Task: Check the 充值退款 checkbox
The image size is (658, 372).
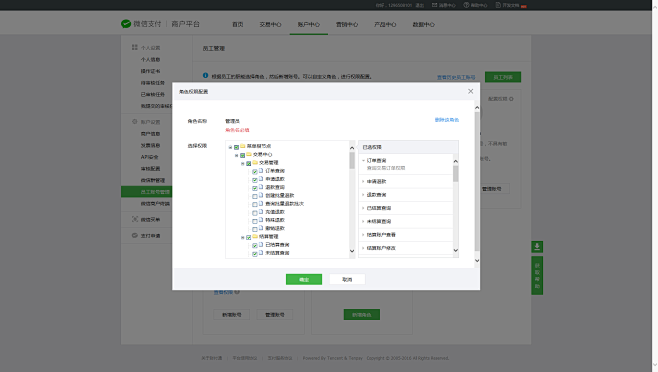Action: pyautogui.click(x=255, y=212)
